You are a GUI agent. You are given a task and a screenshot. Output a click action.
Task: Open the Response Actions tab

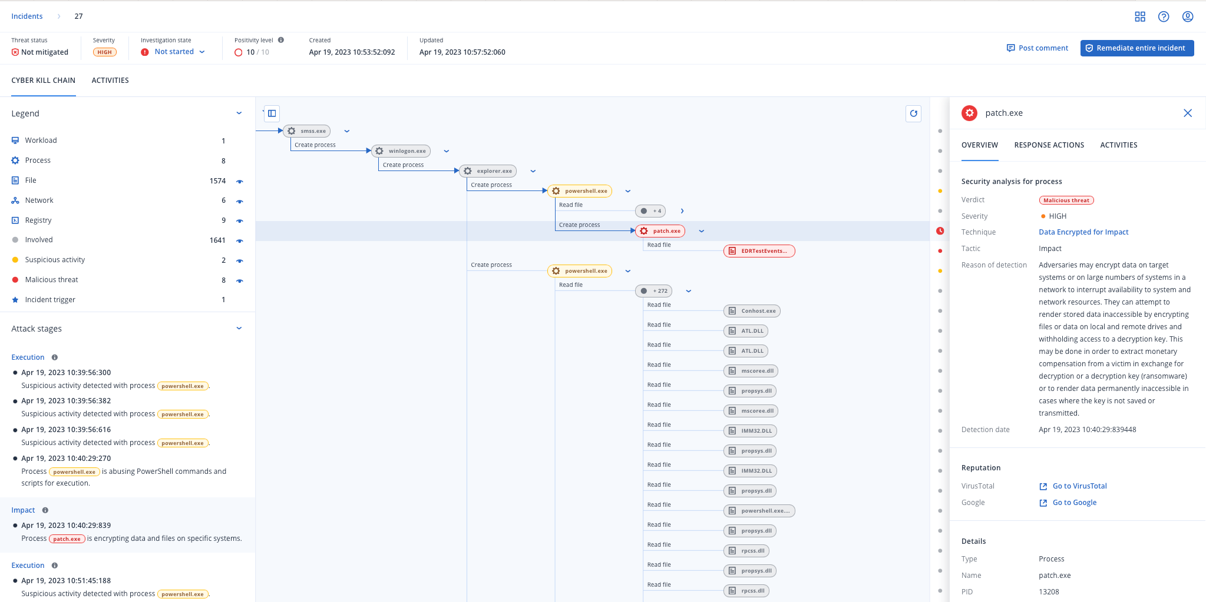click(1049, 145)
